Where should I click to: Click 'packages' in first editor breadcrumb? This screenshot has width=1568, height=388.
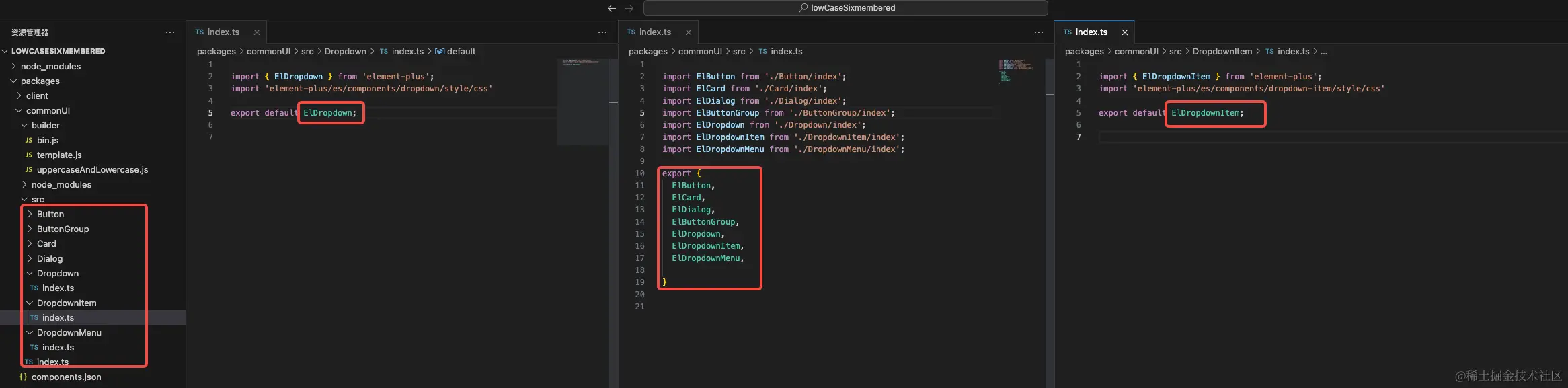pyautogui.click(x=217, y=51)
